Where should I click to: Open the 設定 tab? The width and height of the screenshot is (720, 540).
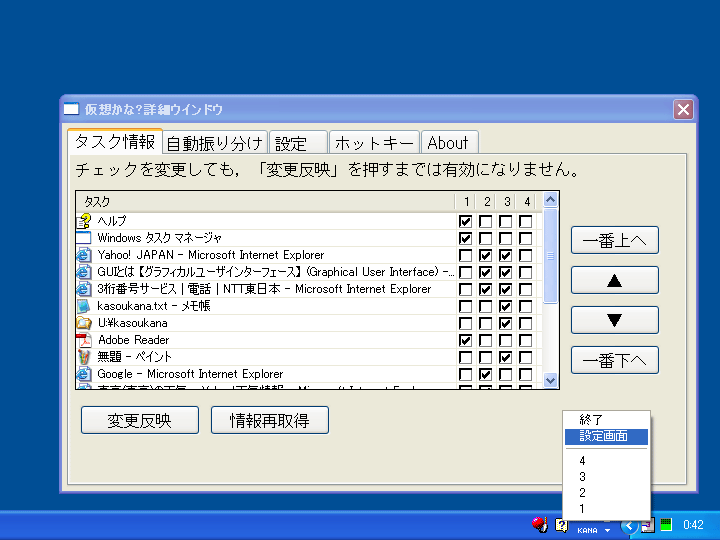click(298, 143)
